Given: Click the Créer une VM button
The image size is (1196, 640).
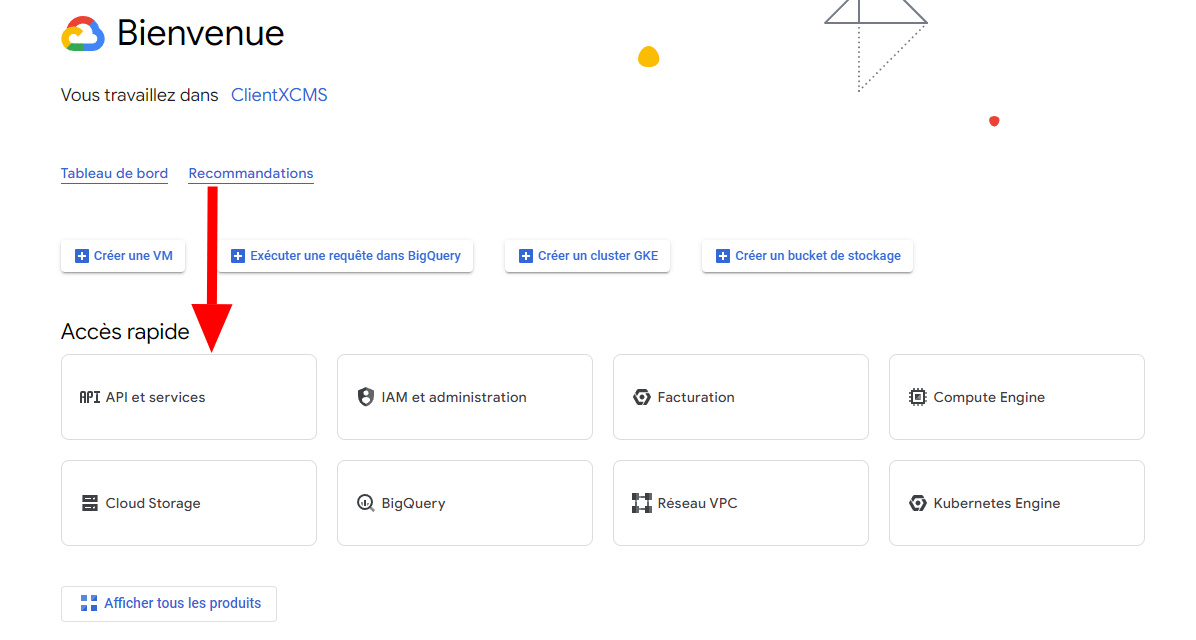Looking at the screenshot, I should [123, 256].
